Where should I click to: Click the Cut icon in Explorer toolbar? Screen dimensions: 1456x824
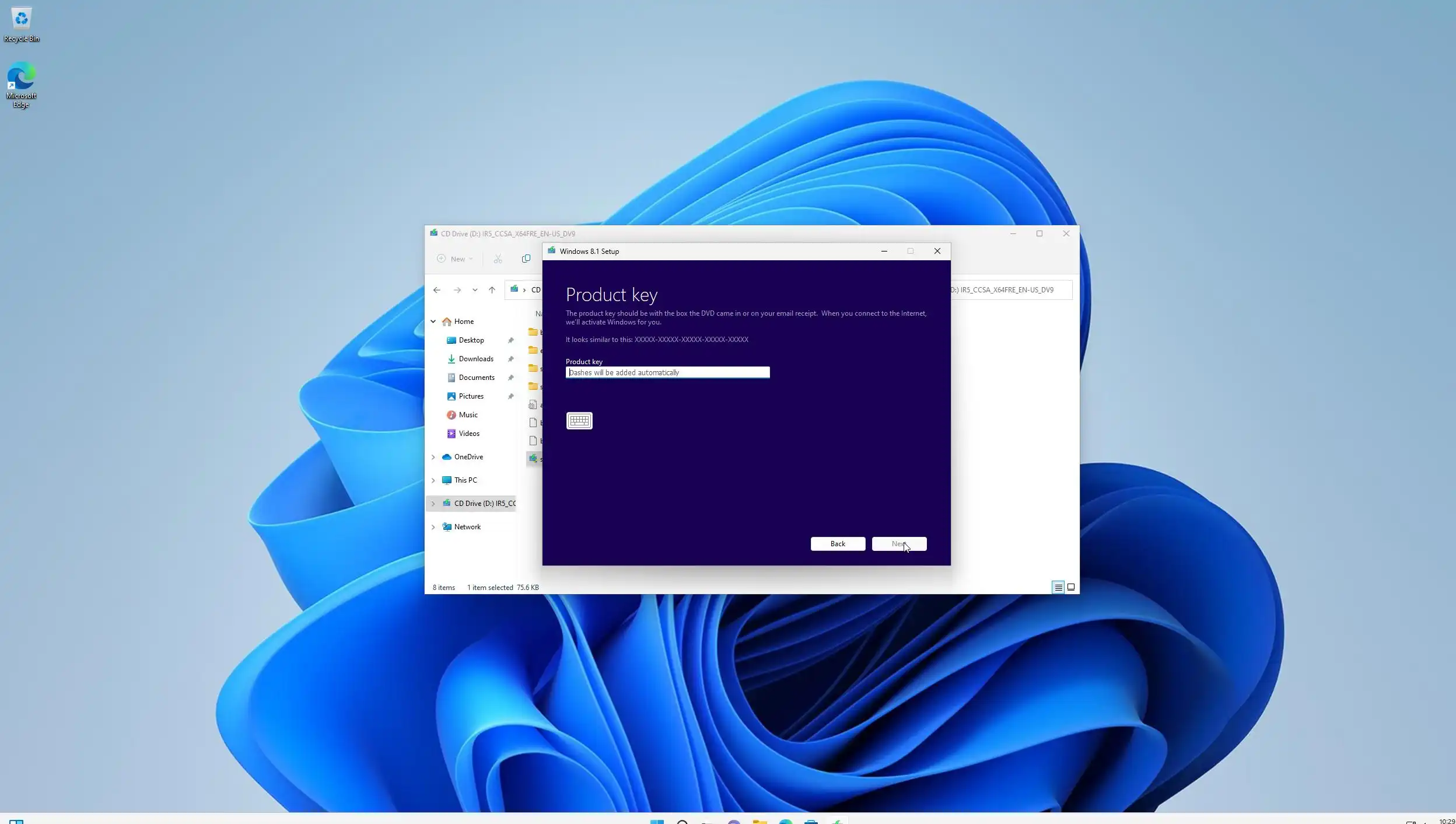click(x=498, y=259)
